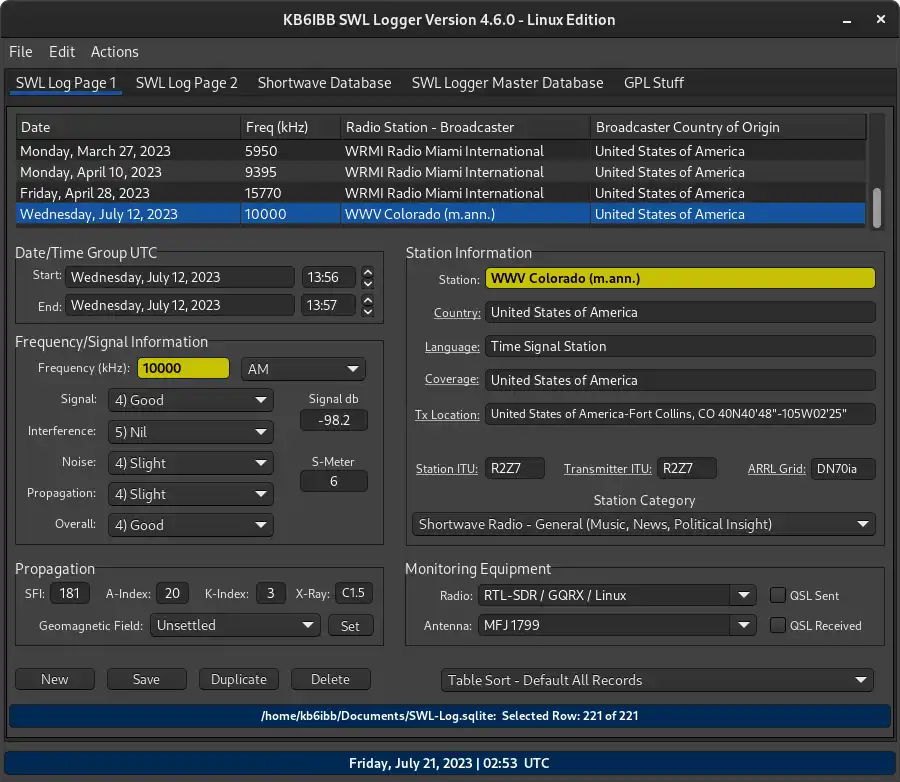Click the Language field showing Time Signal Station

coord(680,346)
